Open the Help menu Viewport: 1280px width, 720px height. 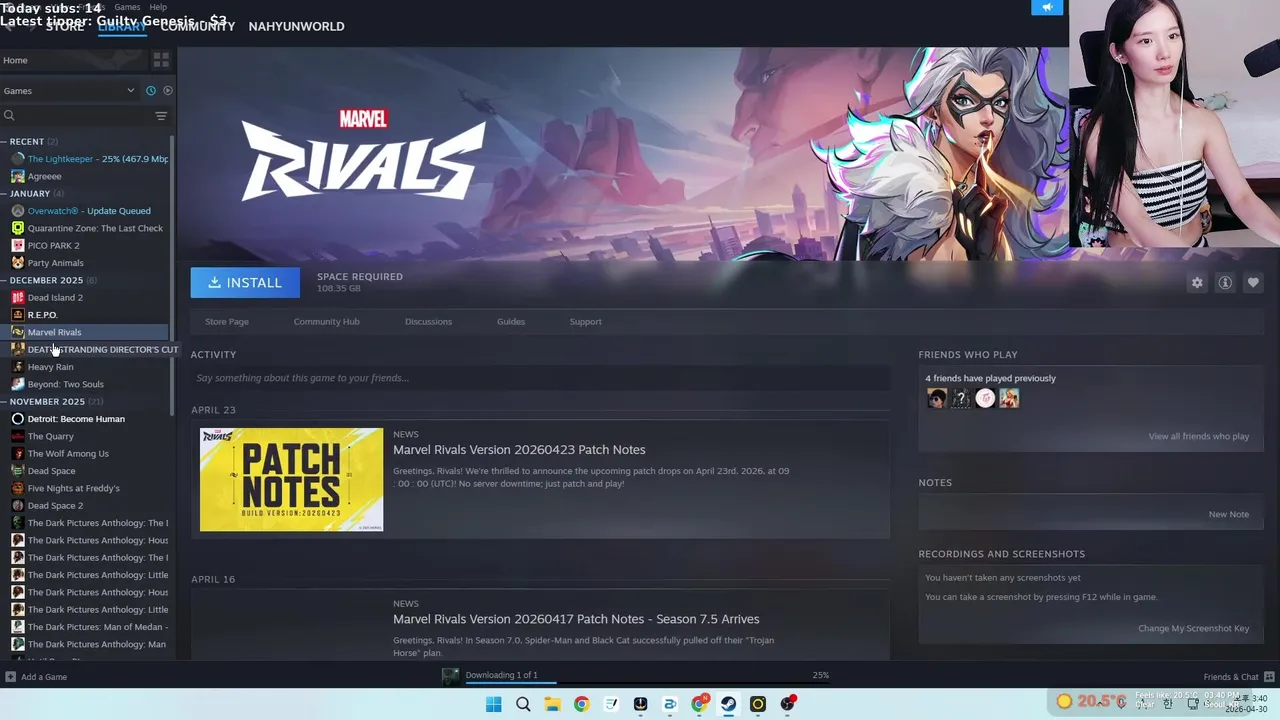(x=158, y=7)
